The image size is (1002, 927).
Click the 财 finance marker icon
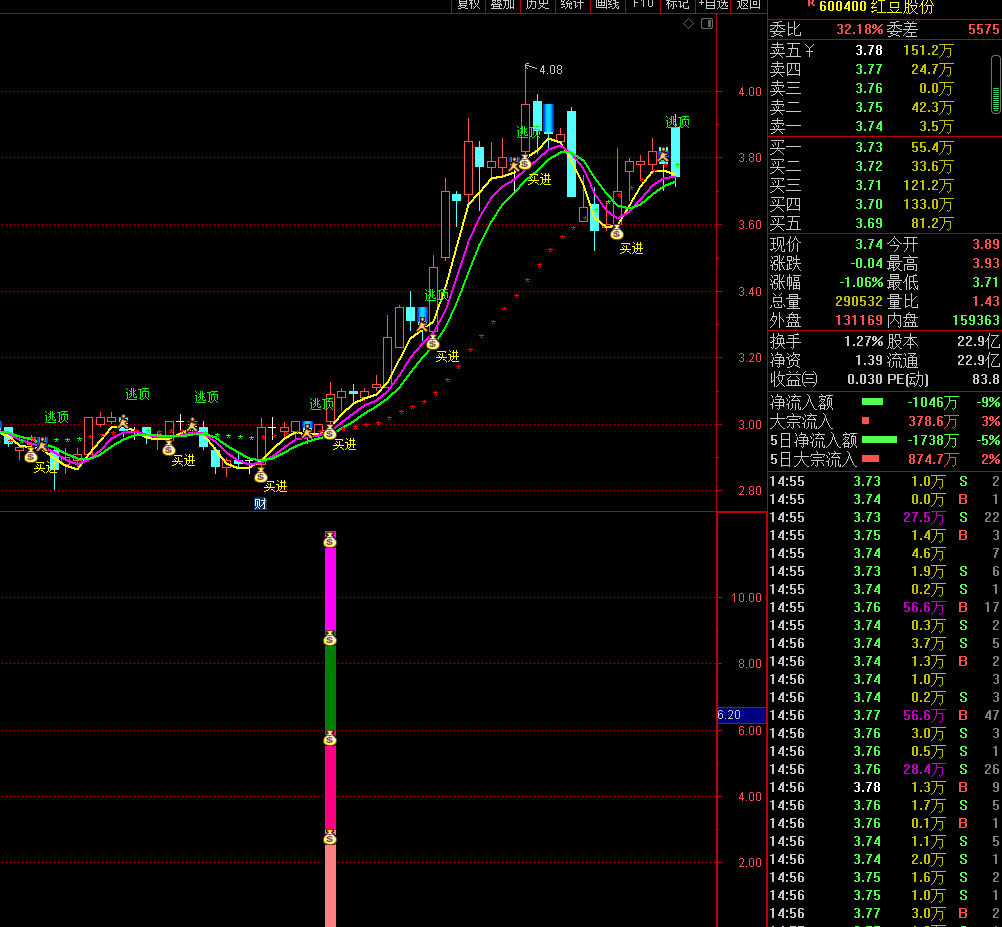(x=260, y=504)
